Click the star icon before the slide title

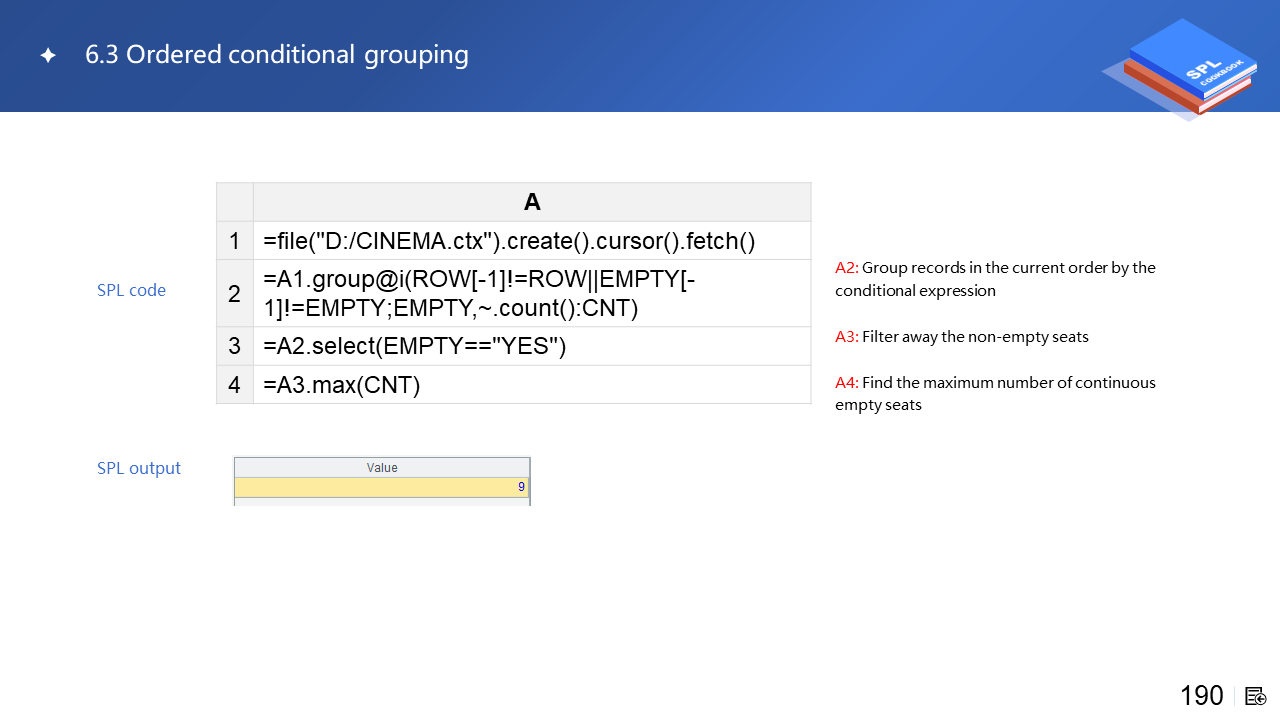pyautogui.click(x=48, y=56)
